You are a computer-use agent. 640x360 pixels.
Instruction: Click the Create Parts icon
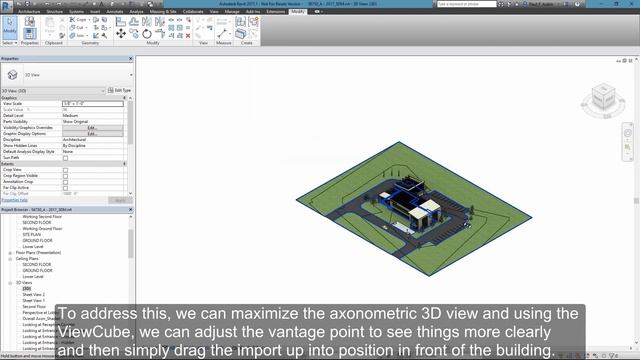(x=240, y=33)
